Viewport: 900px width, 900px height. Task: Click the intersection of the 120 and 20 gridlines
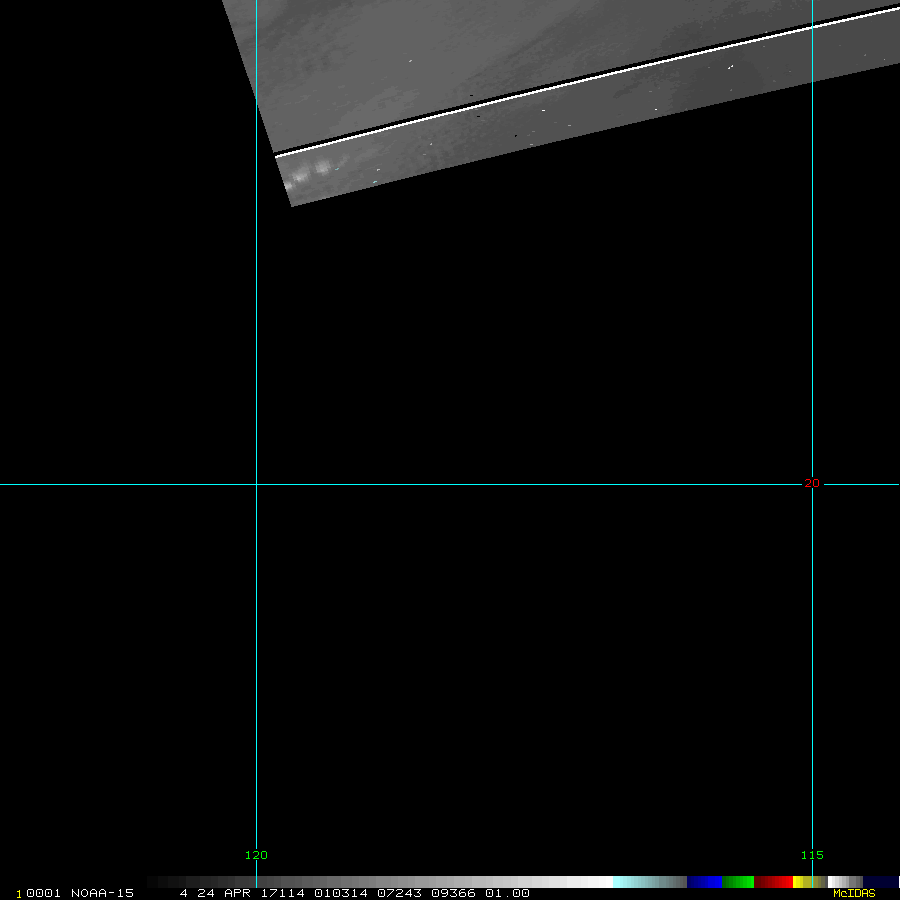click(256, 484)
